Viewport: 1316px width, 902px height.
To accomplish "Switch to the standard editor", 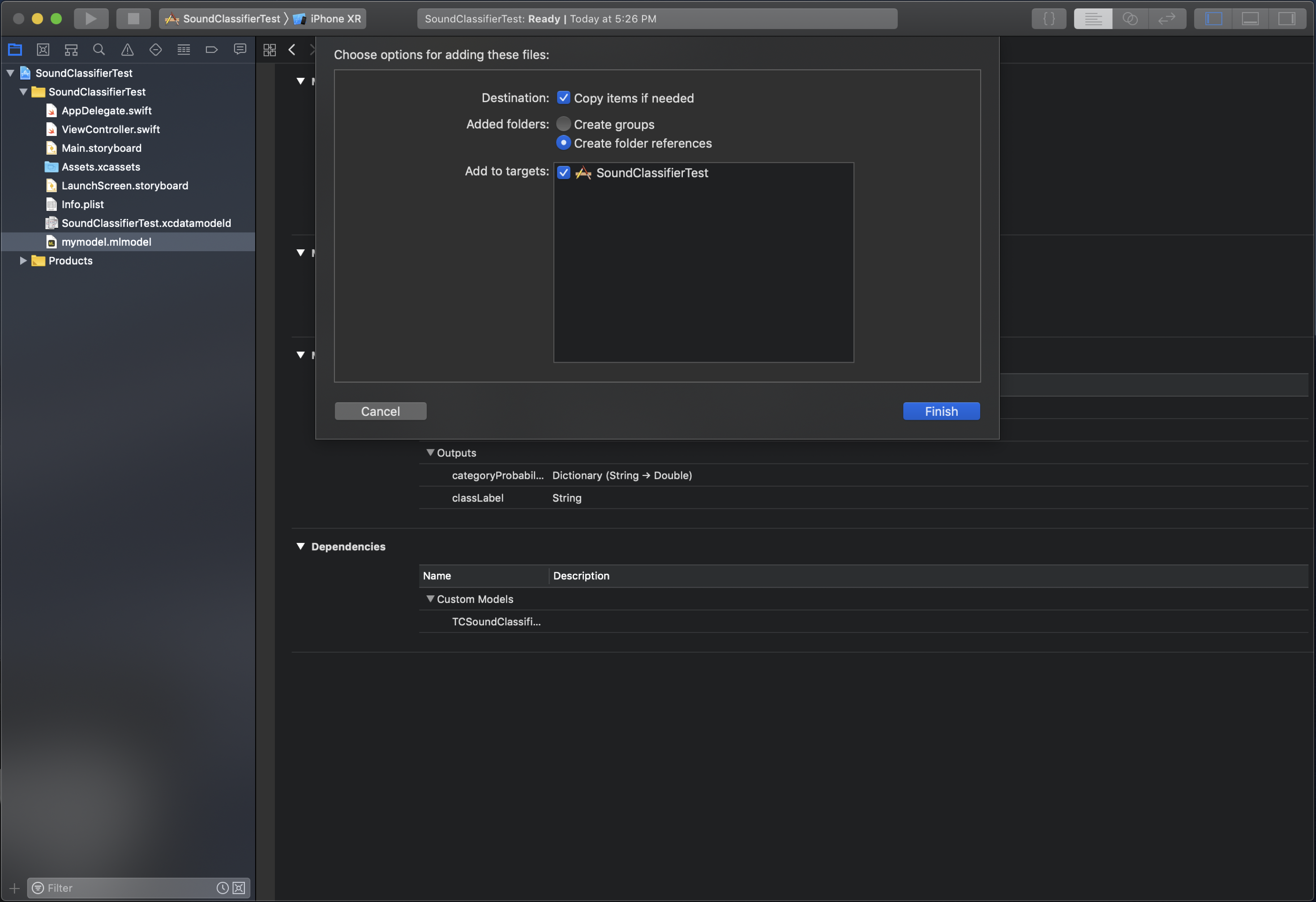I will click(1093, 19).
